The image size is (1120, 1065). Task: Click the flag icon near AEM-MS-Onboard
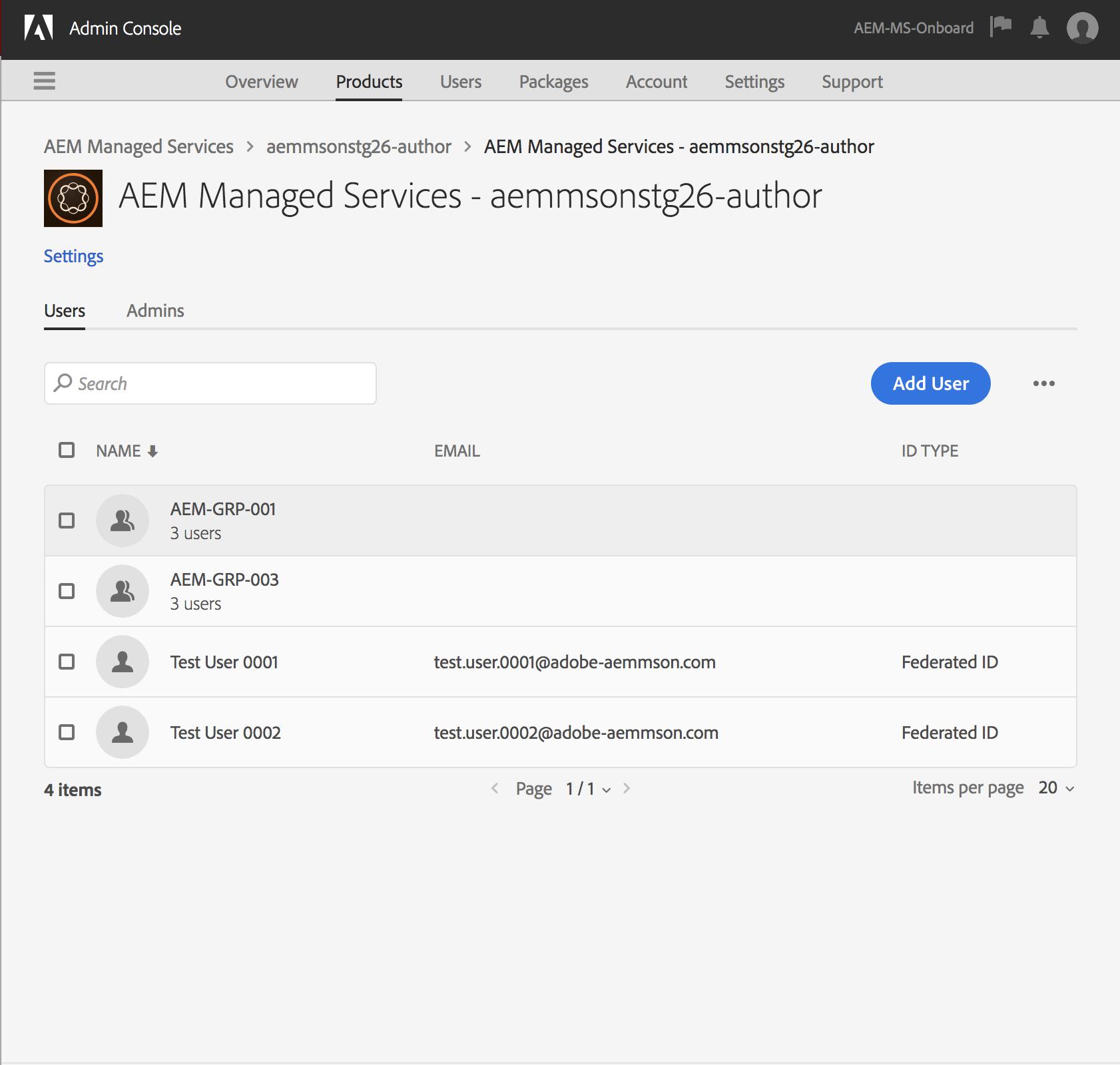click(x=1001, y=27)
